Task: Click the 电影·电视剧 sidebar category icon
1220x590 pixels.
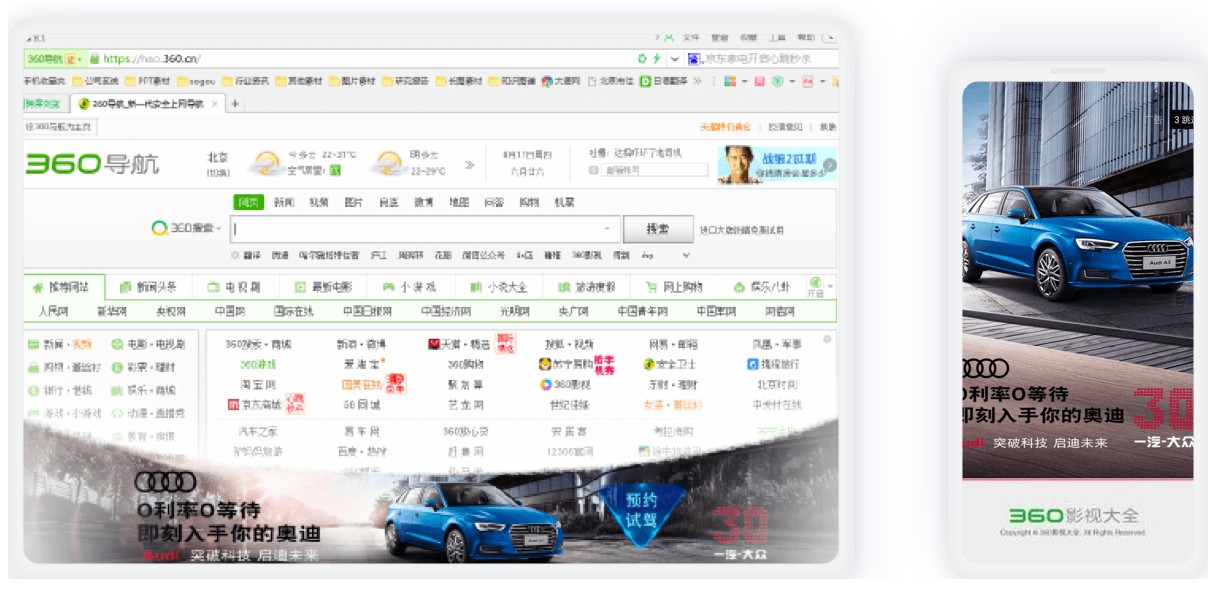Action: [117, 344]
